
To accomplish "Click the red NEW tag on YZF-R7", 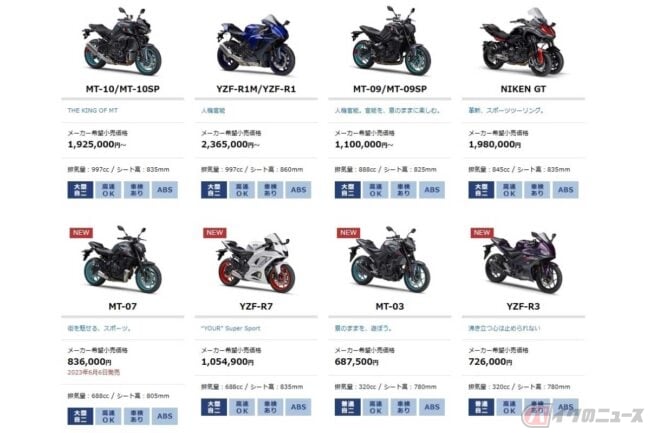I will point(214,232).
